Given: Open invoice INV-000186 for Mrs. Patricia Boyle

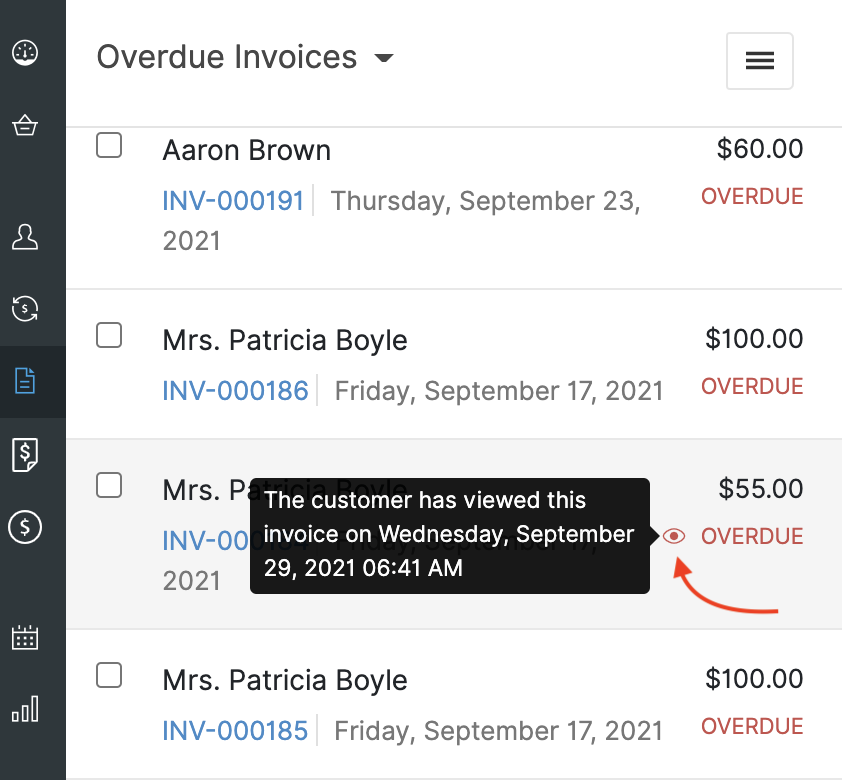Looking at the screenshot, I should pos(235,391).
